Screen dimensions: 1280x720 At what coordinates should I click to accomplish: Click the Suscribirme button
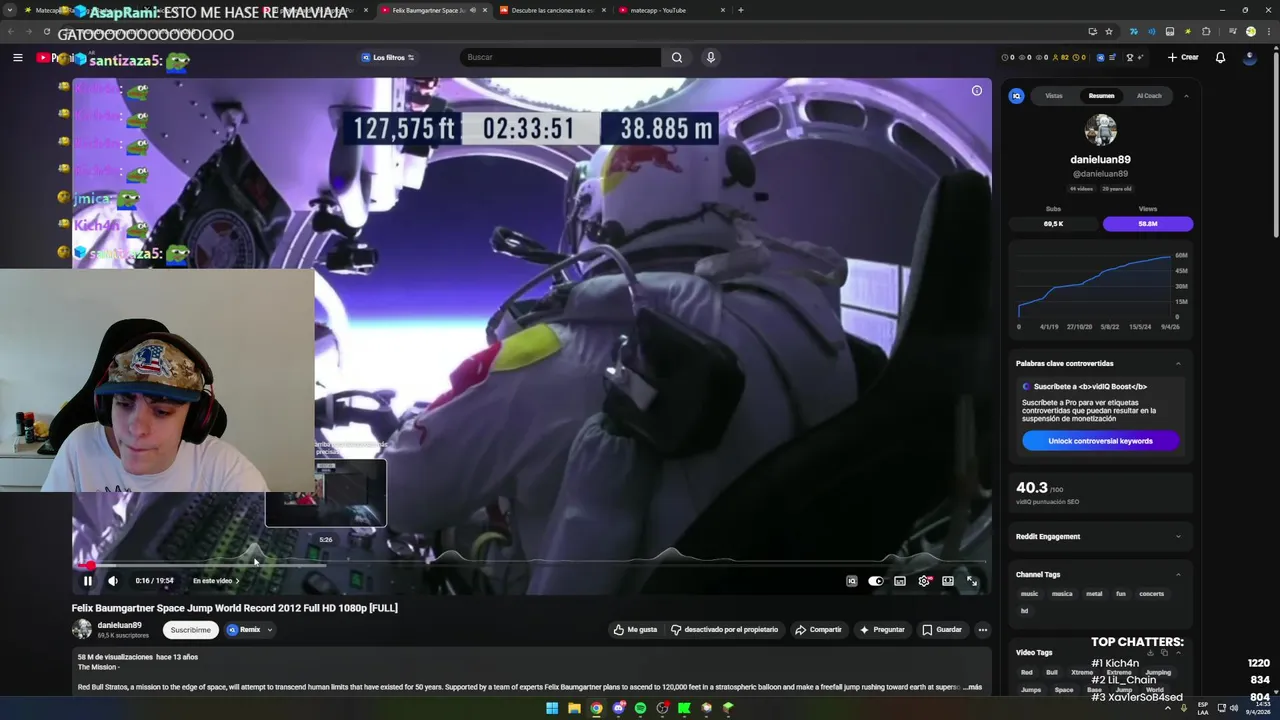190,630
